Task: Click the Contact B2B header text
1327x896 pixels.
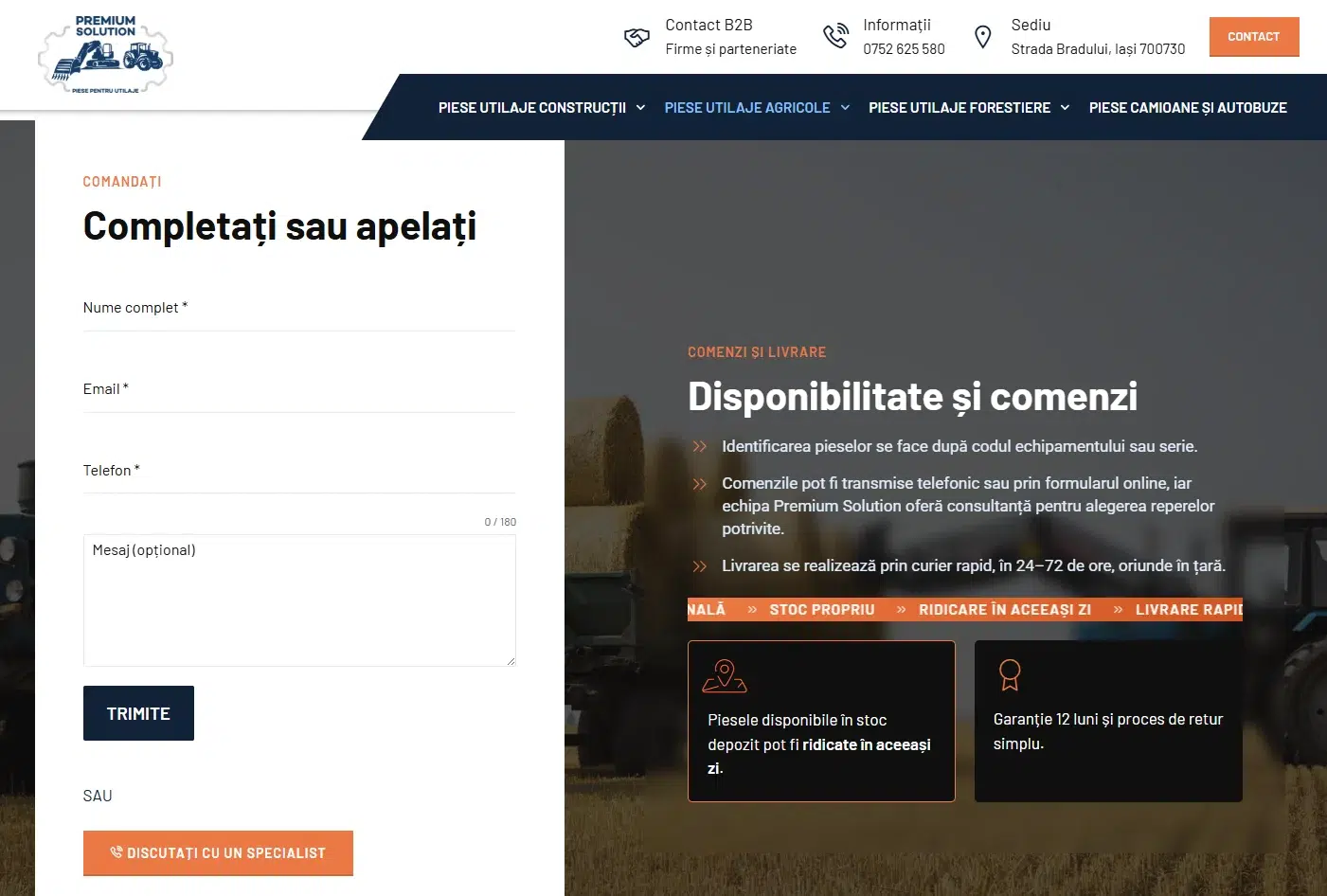Action: tap(708, 25)
